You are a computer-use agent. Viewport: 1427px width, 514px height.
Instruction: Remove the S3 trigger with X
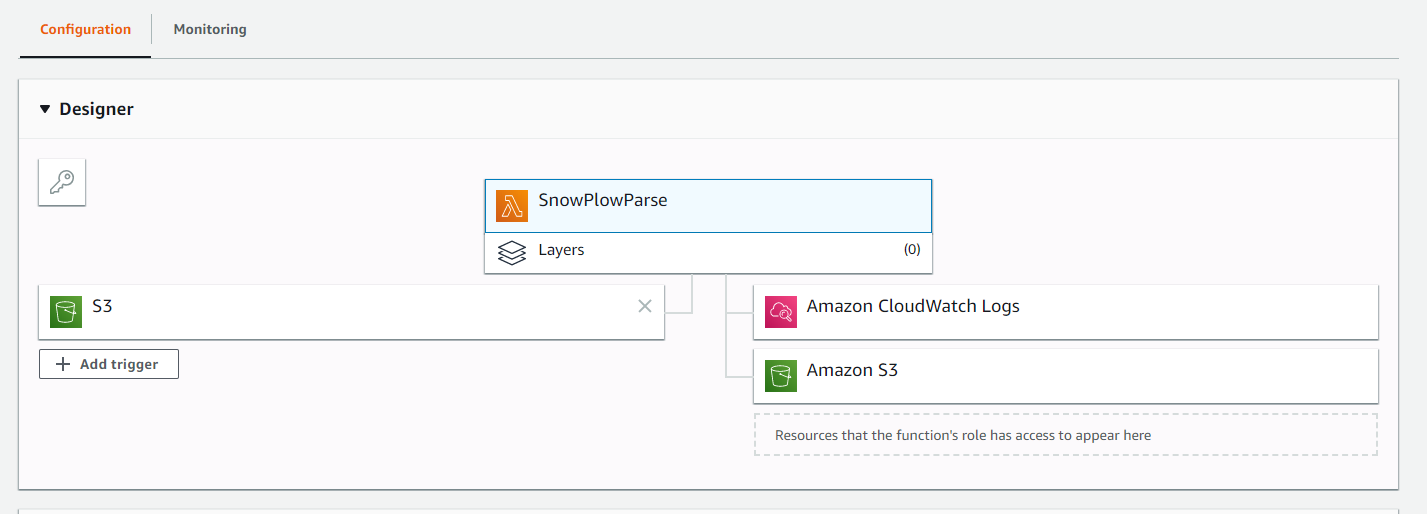pyautogui.click(x=645, y=306)
